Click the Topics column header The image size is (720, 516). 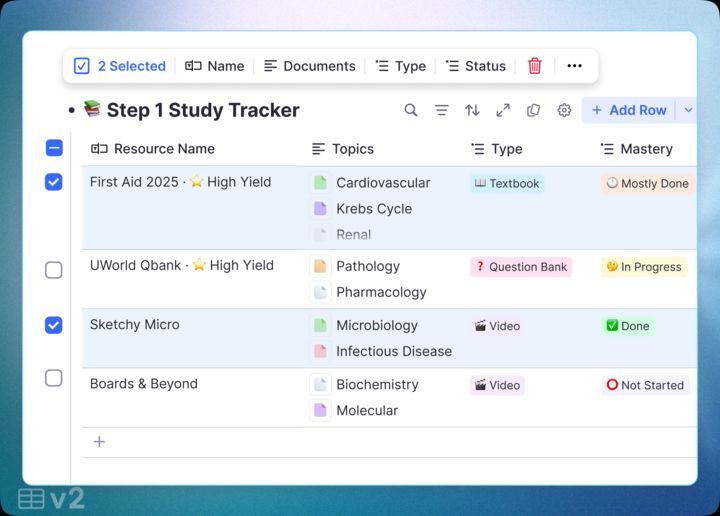343,149
